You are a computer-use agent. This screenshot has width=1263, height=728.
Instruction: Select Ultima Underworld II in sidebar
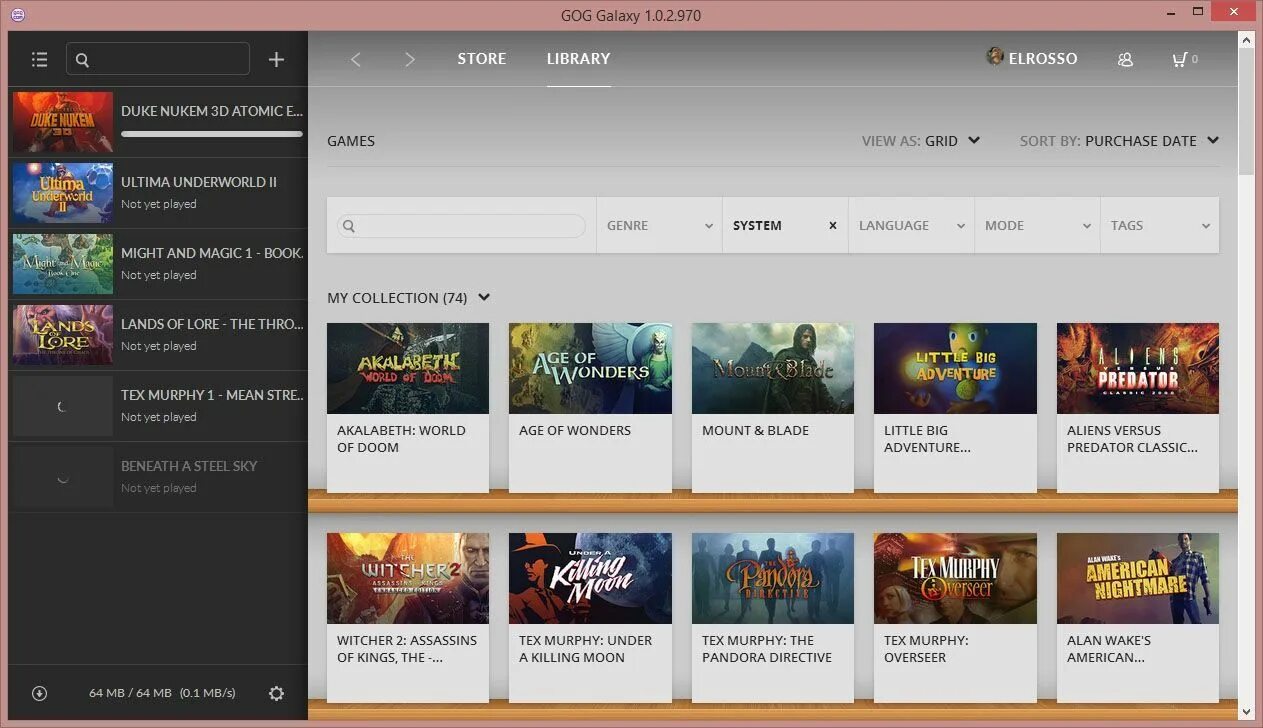[158, 193]
